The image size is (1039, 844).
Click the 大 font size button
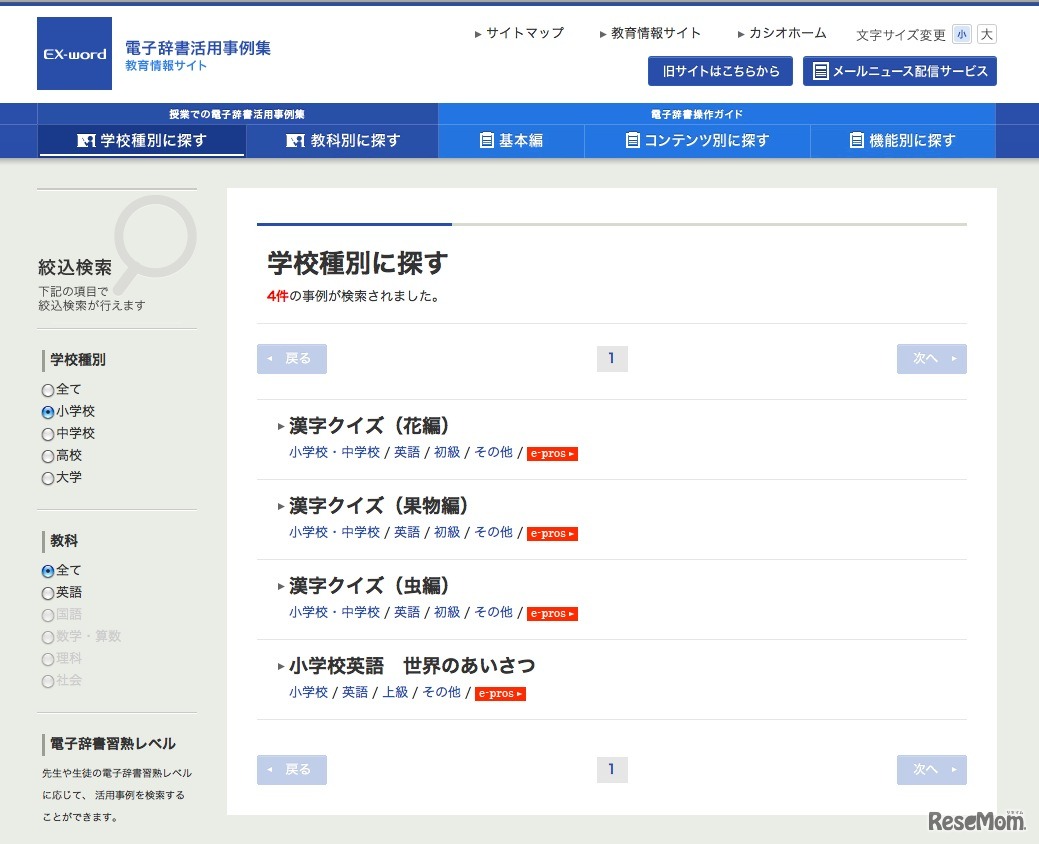986,34
